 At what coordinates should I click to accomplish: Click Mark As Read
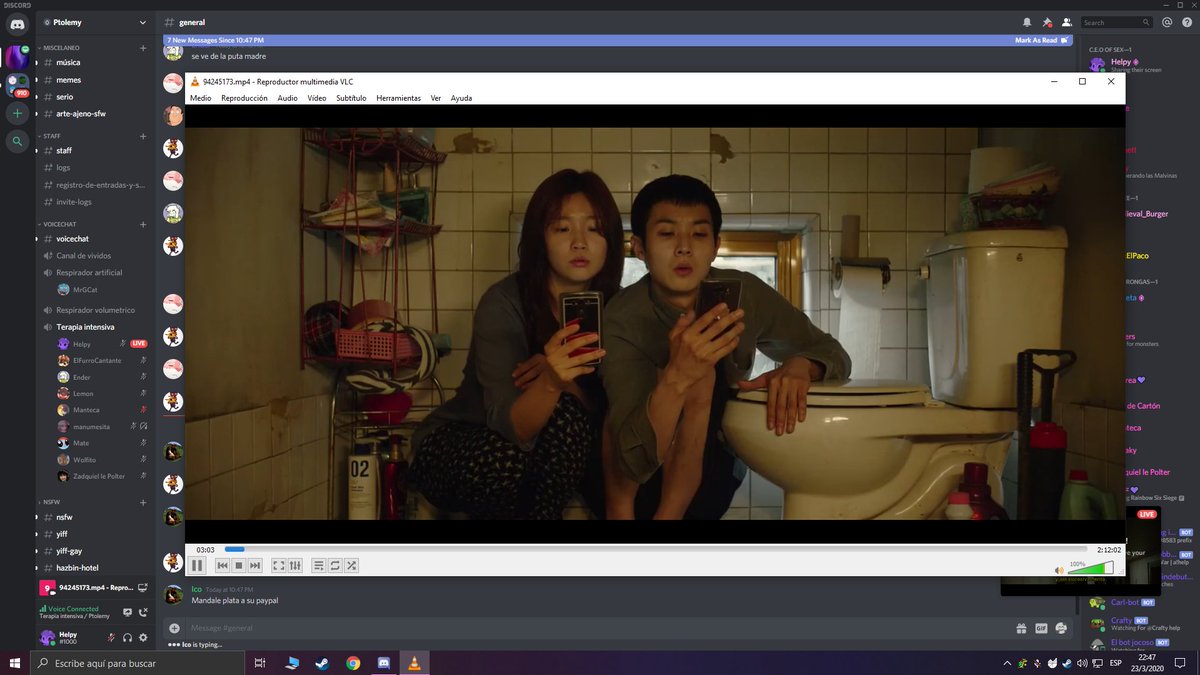point(1041,40)
